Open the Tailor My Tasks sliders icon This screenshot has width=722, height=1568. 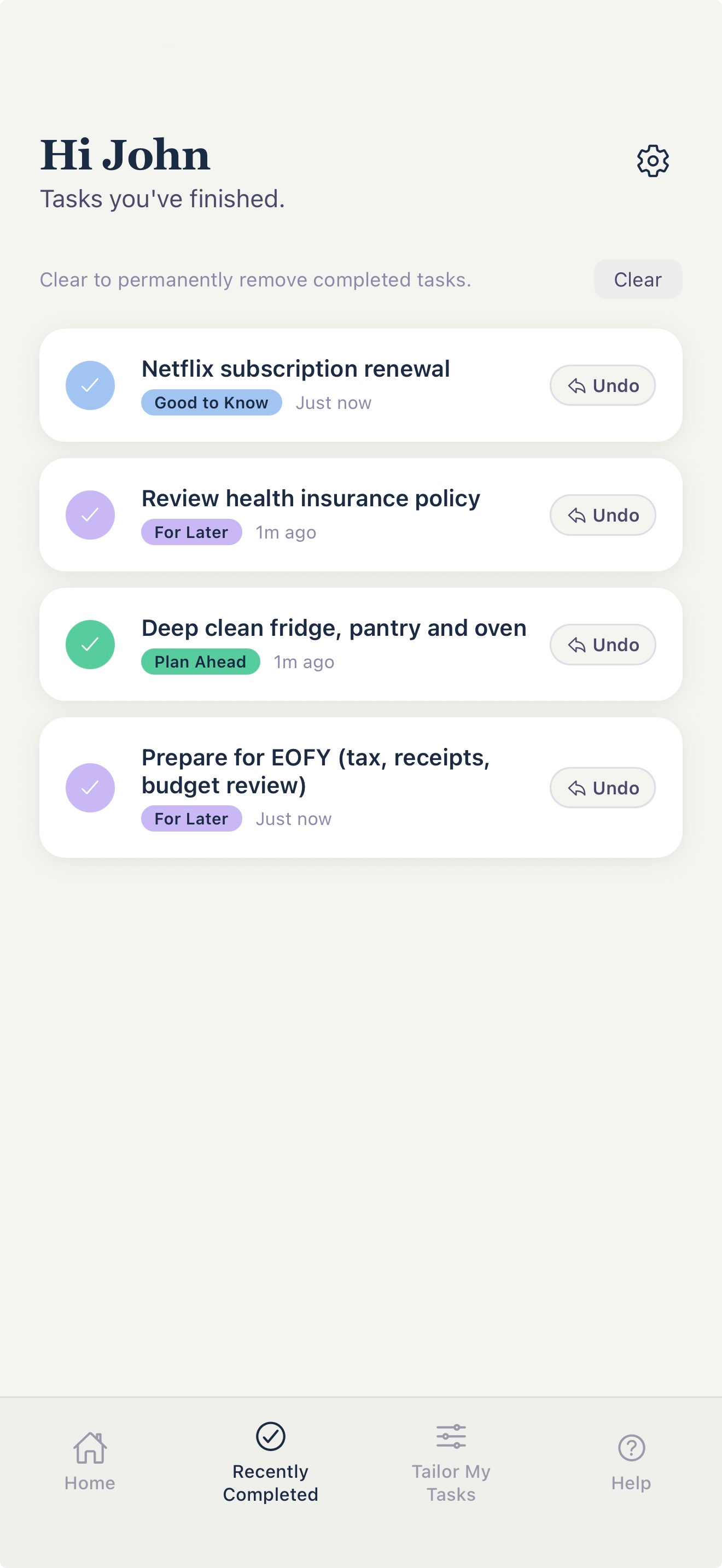(451, 1436)
